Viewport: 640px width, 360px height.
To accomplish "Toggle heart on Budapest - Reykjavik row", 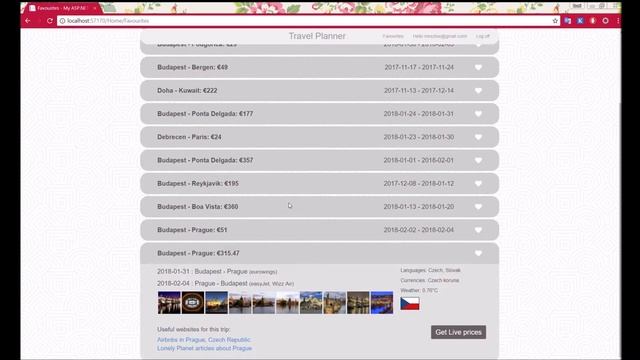I will [x=478, y=184].
